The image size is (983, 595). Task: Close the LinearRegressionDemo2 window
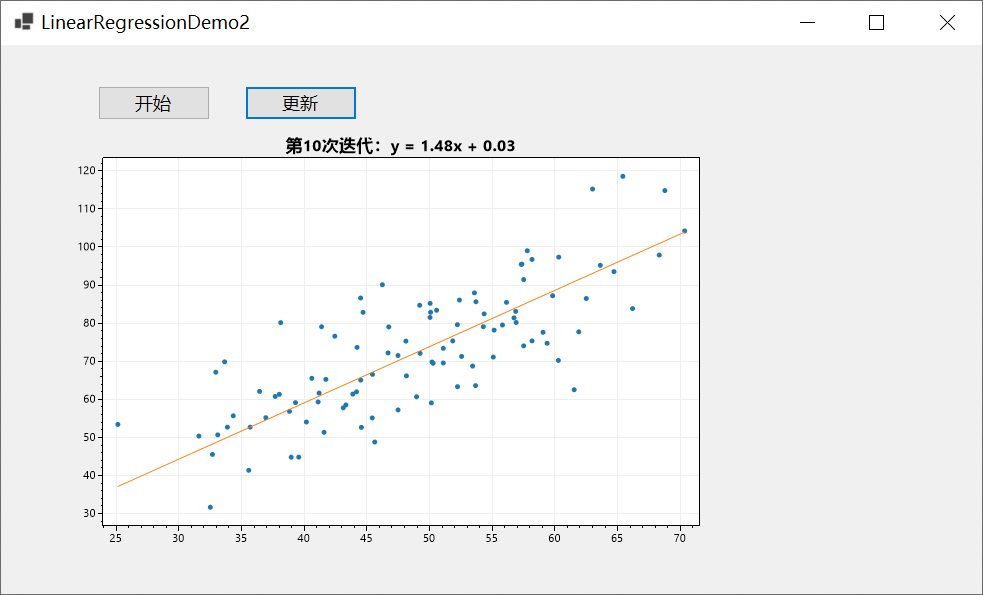click(x=947, y=23)
